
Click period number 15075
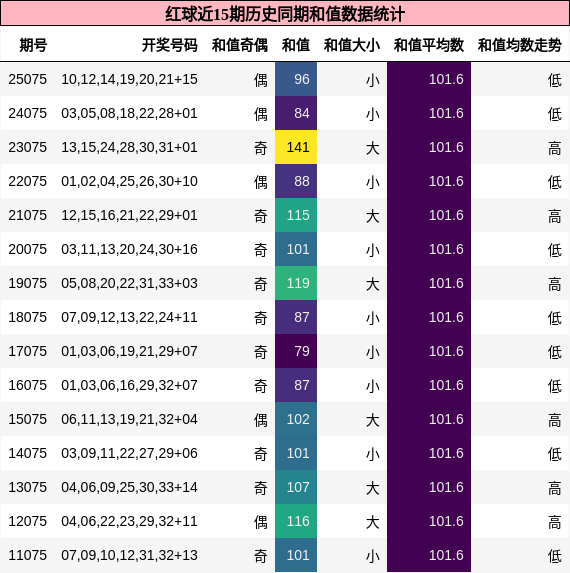pyautogui.click(x=27, y=419)
